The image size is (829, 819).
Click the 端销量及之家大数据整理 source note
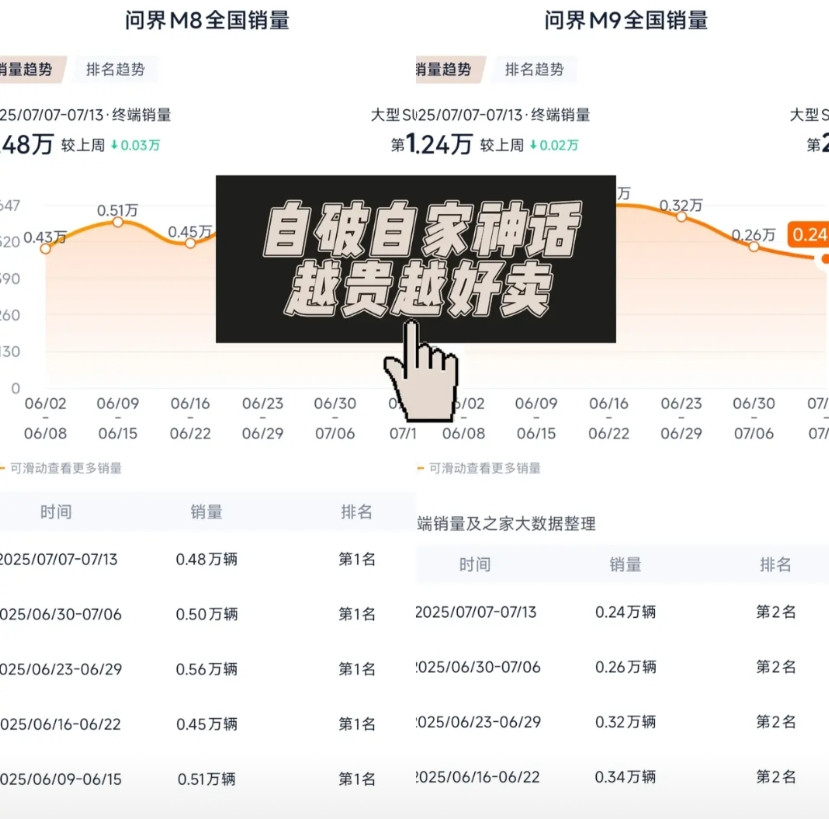(506, 523)
